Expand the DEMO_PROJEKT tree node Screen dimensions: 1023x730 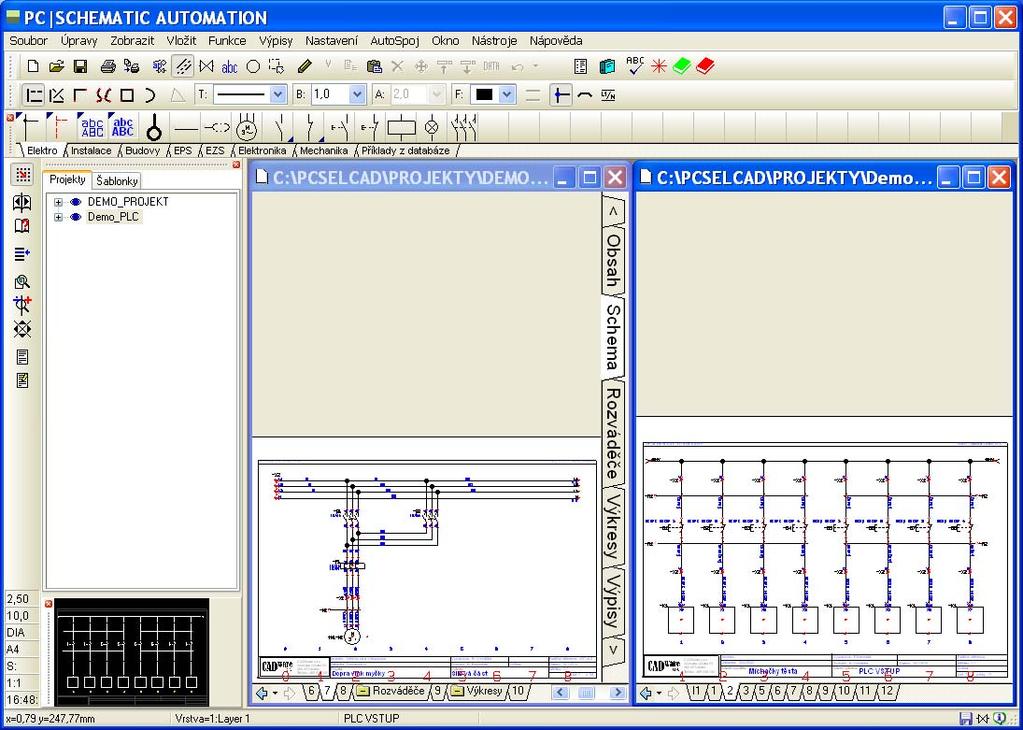tap(58, 202)
